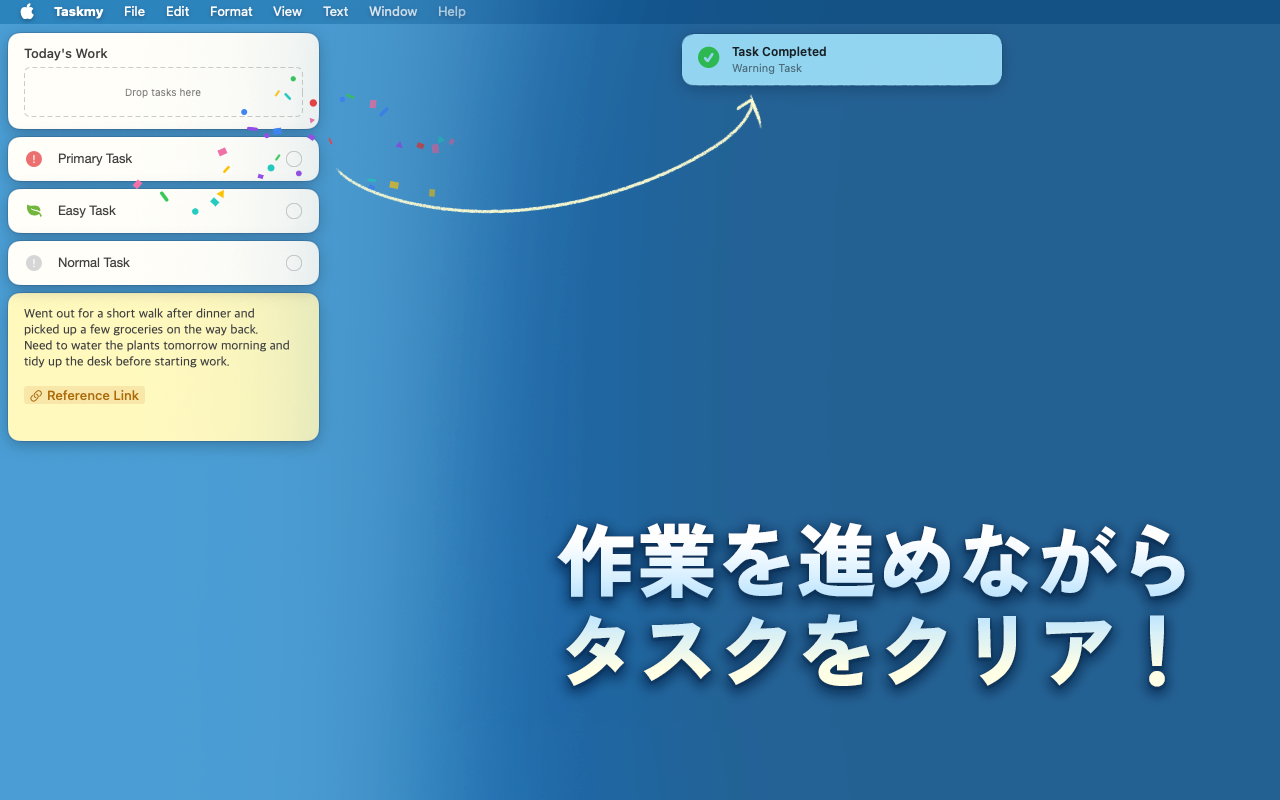Image resolution: width=1280 pixels, height=800 pixels.
Task: Open the Format menu
Action: [231, 12]
